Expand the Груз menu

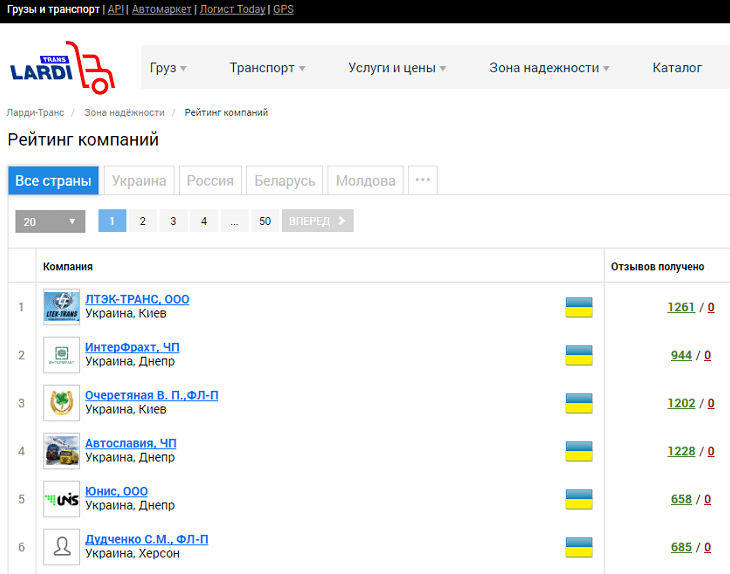(168, 68)
